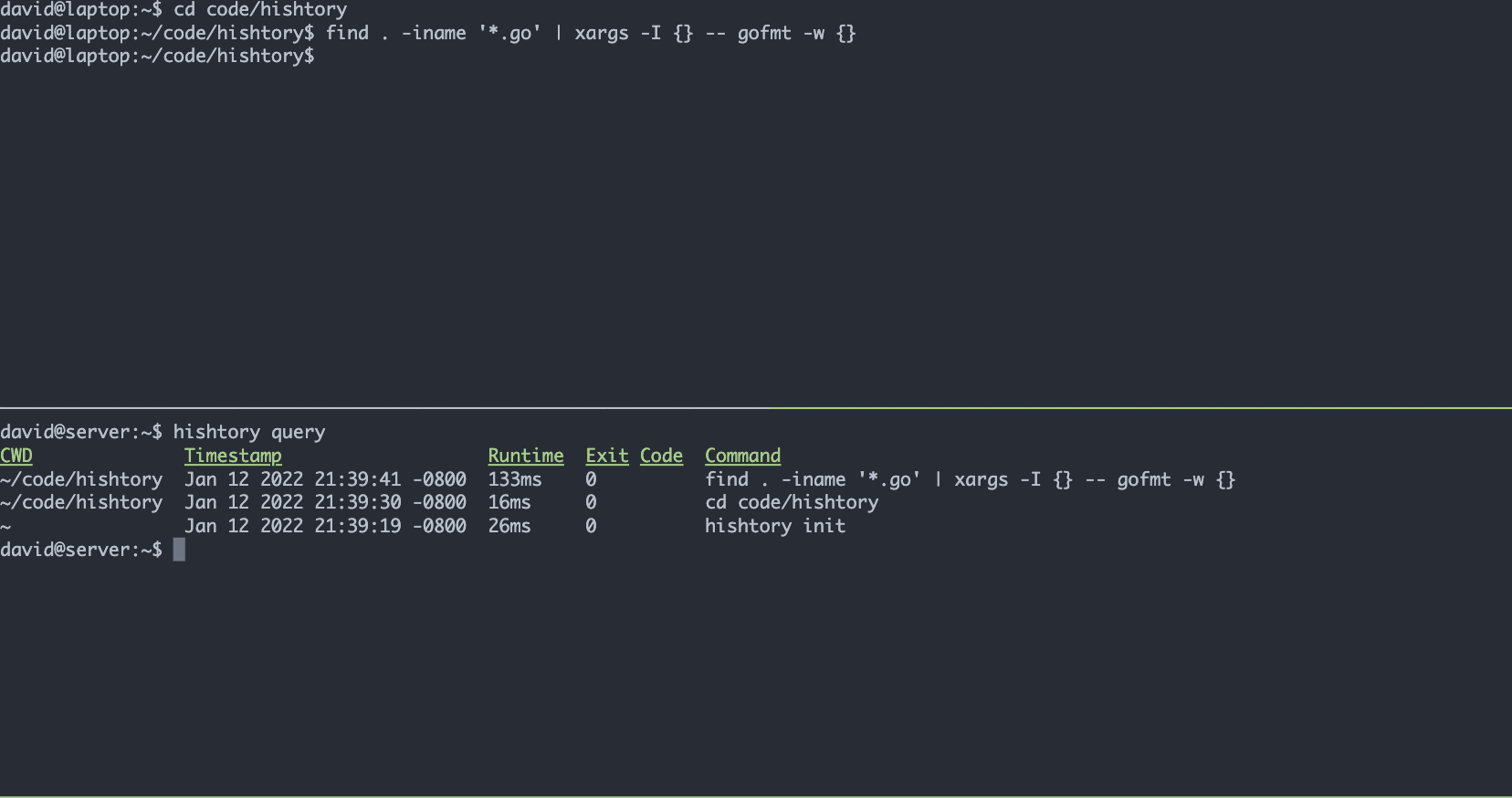Click the tilde CWD entry in last row
Image resolution: width=1512 pixels, height=798 pixels.
coord(5,527)
